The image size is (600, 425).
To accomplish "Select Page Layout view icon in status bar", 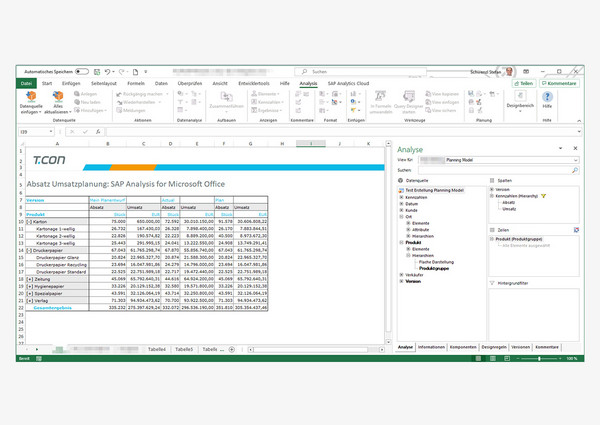I will click(x=493, y=358).
